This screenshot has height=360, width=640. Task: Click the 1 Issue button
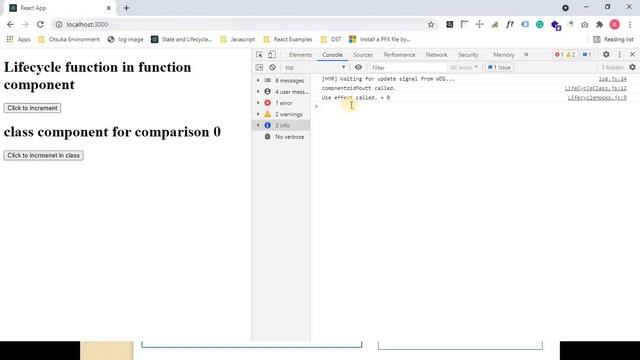click(x=499, y=67)
